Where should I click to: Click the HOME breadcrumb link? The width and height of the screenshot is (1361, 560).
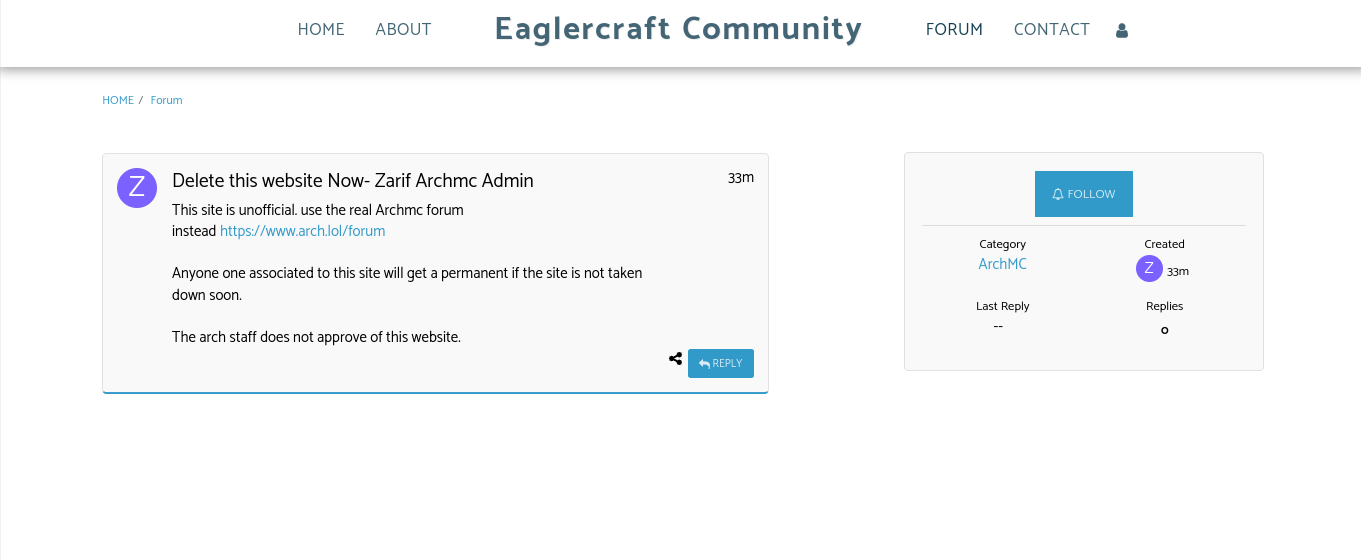pos(118,101)
